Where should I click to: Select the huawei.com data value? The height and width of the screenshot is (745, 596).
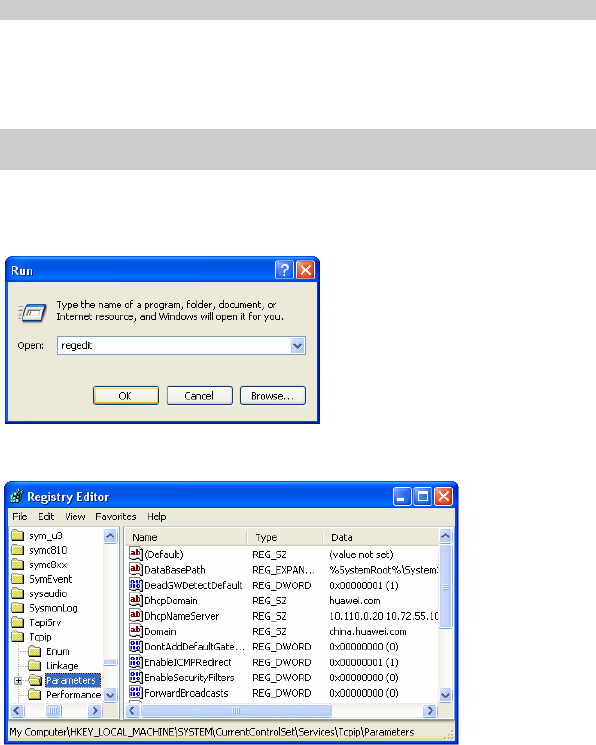click(355, 600)
